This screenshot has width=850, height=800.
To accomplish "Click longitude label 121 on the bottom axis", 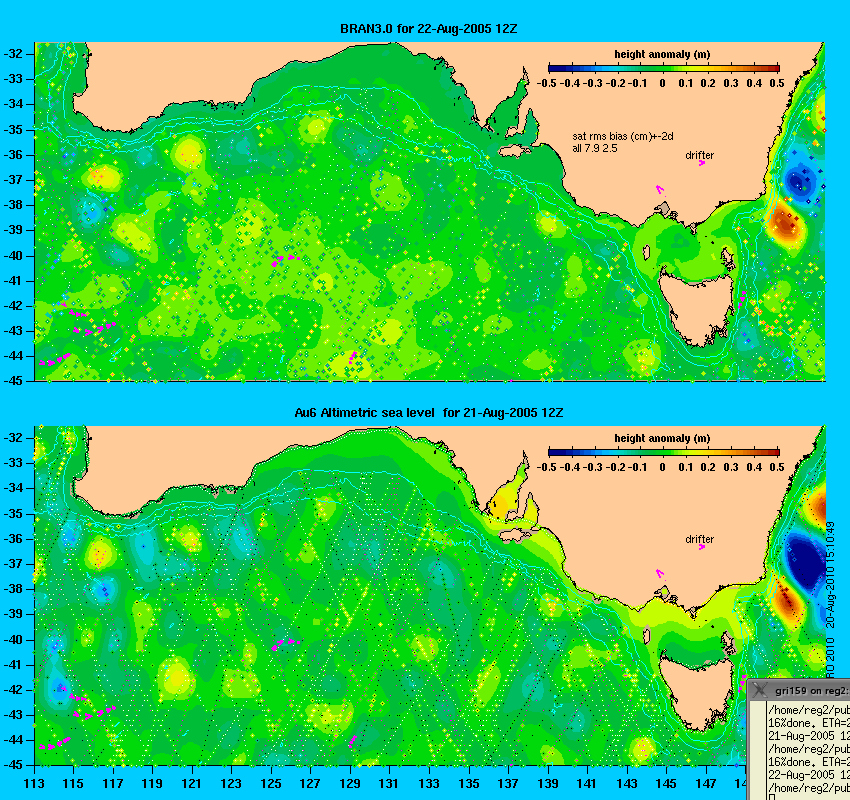I will 191,783.
